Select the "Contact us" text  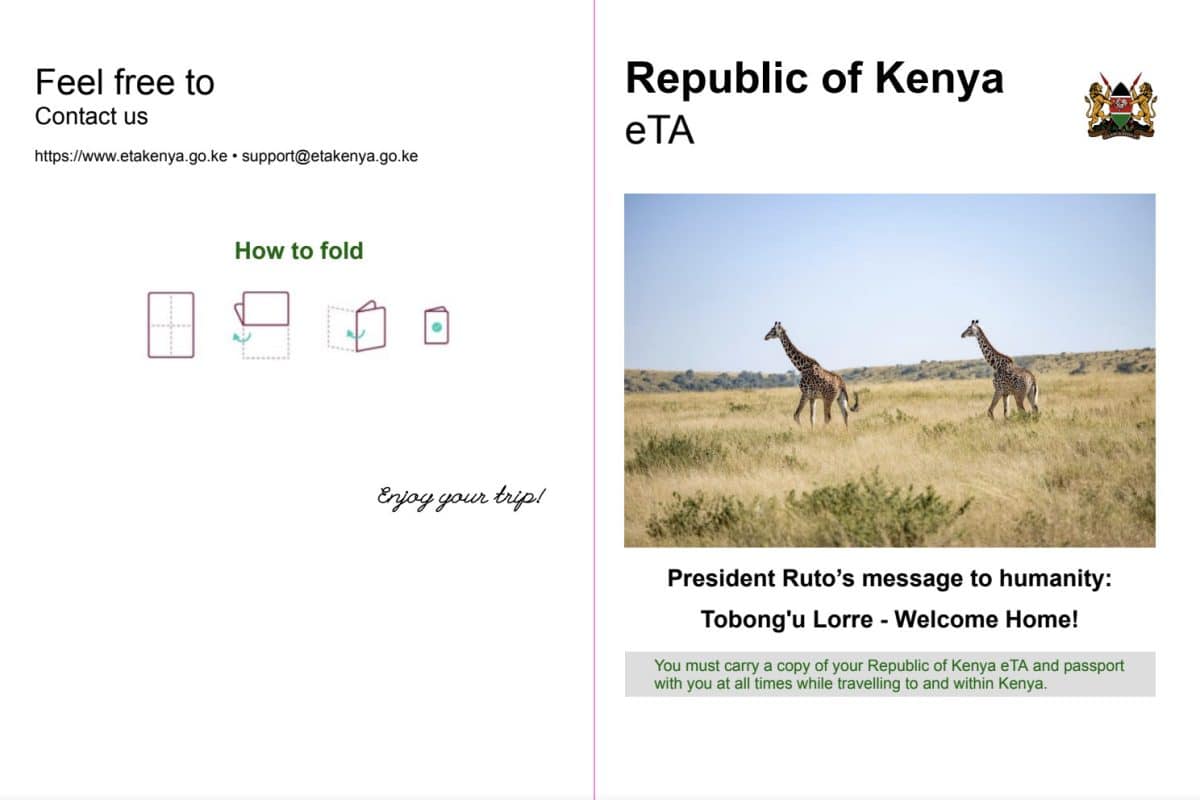pos(91,116)
